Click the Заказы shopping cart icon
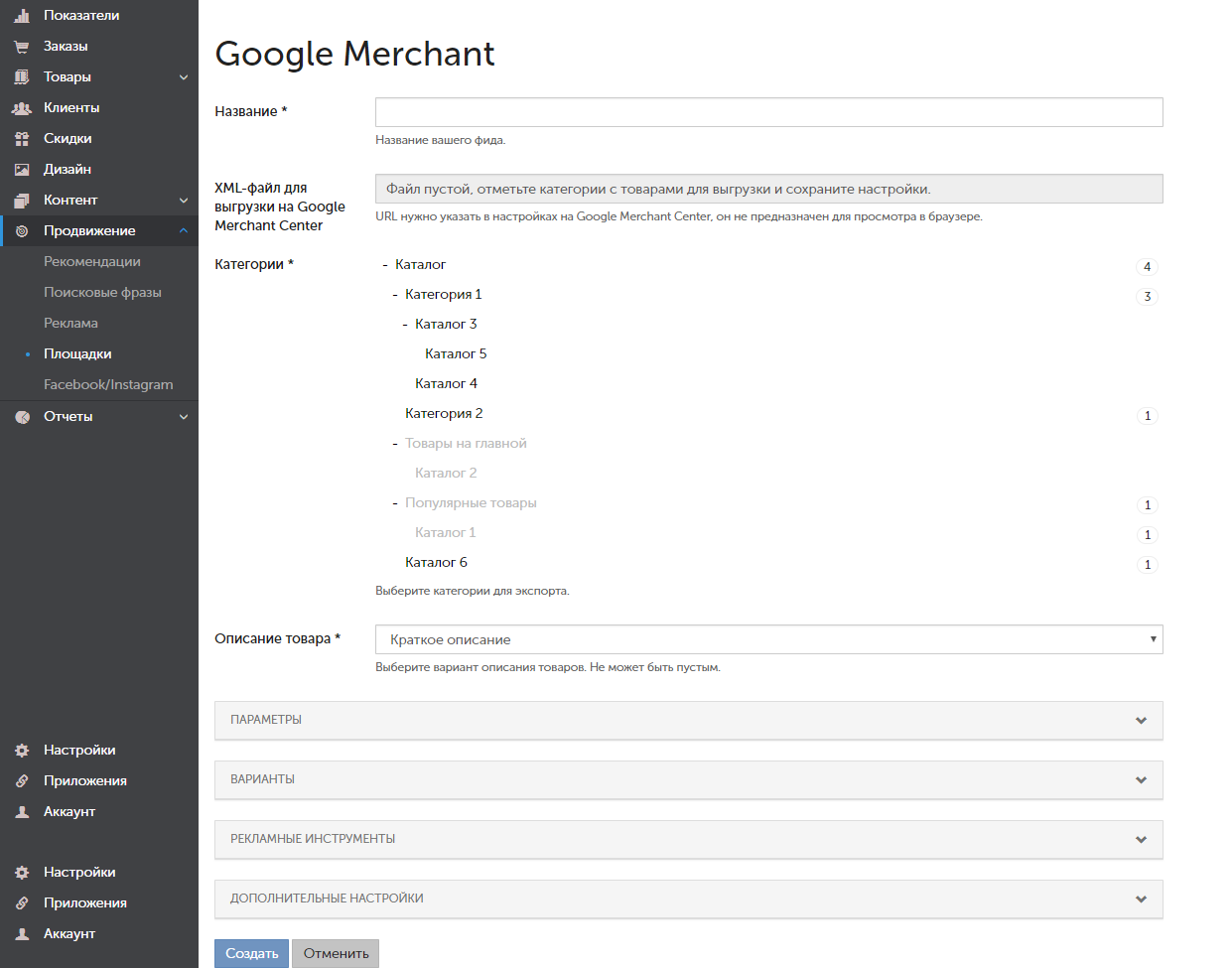The height and width of the screenshot is (968, 1232). [22, 47]
